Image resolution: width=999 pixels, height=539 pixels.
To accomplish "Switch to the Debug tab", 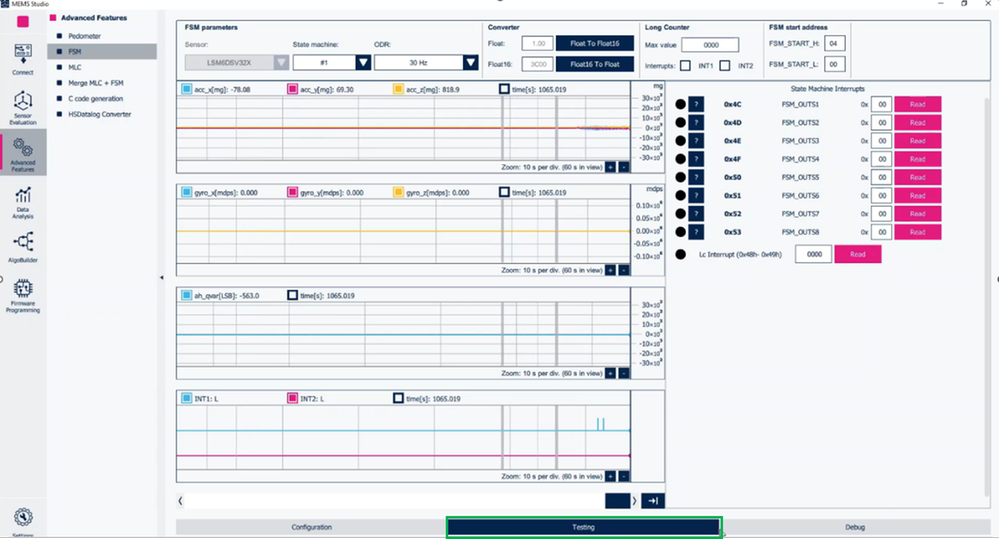I will pyautogui.click(x=855, y=527).
